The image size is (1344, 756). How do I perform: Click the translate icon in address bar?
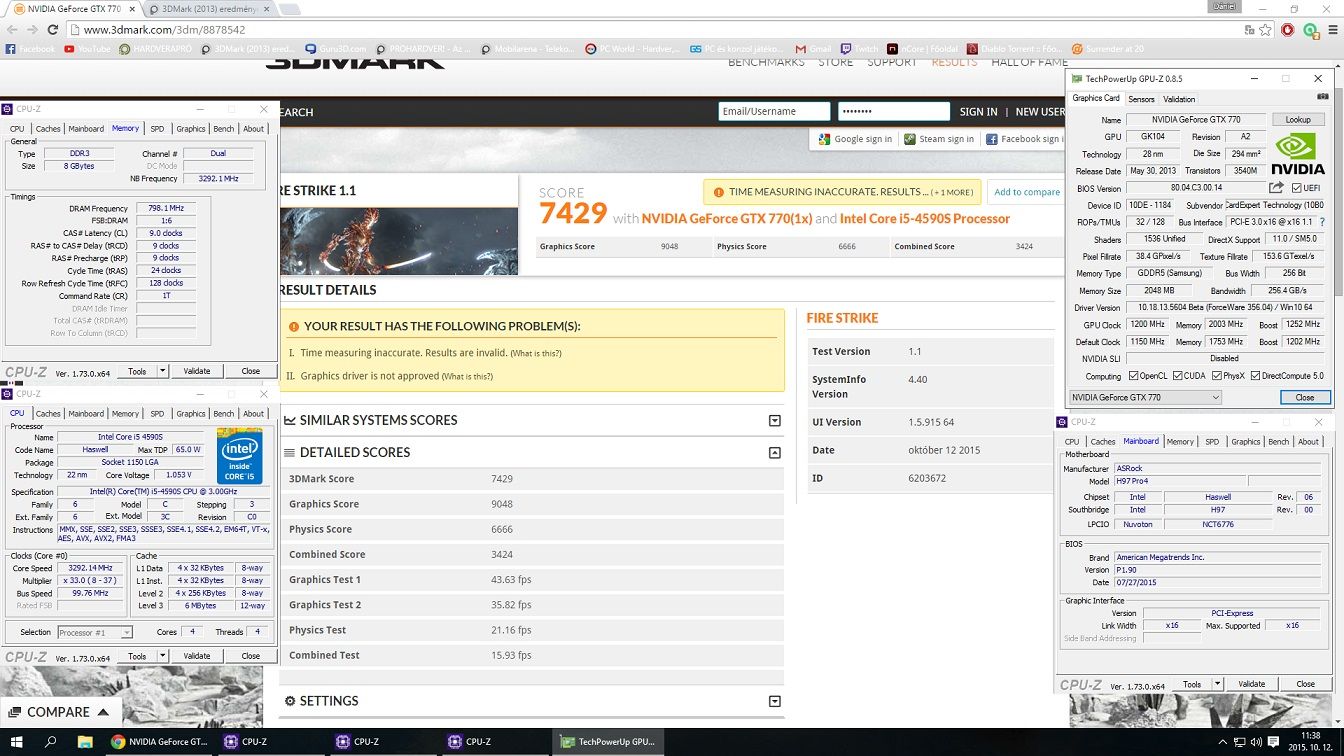click(1249, 30)
